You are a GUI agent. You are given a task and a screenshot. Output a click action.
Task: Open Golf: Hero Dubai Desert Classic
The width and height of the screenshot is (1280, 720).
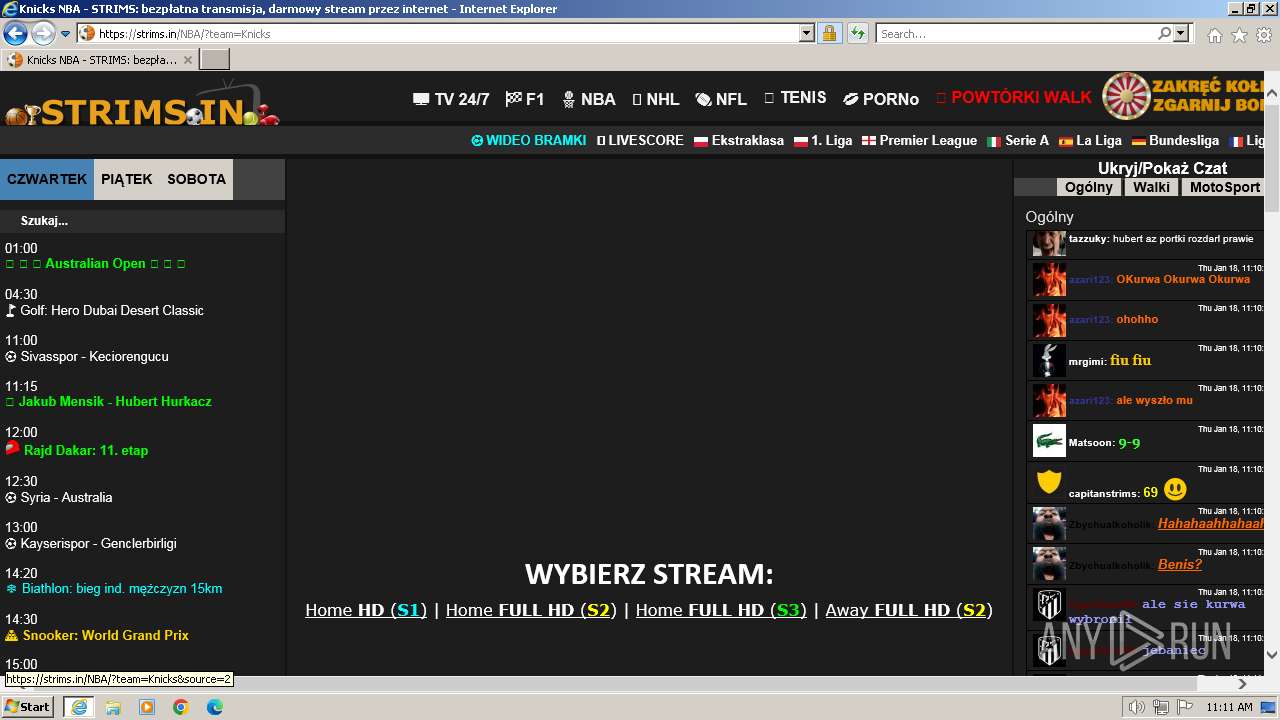click(105, 310)
